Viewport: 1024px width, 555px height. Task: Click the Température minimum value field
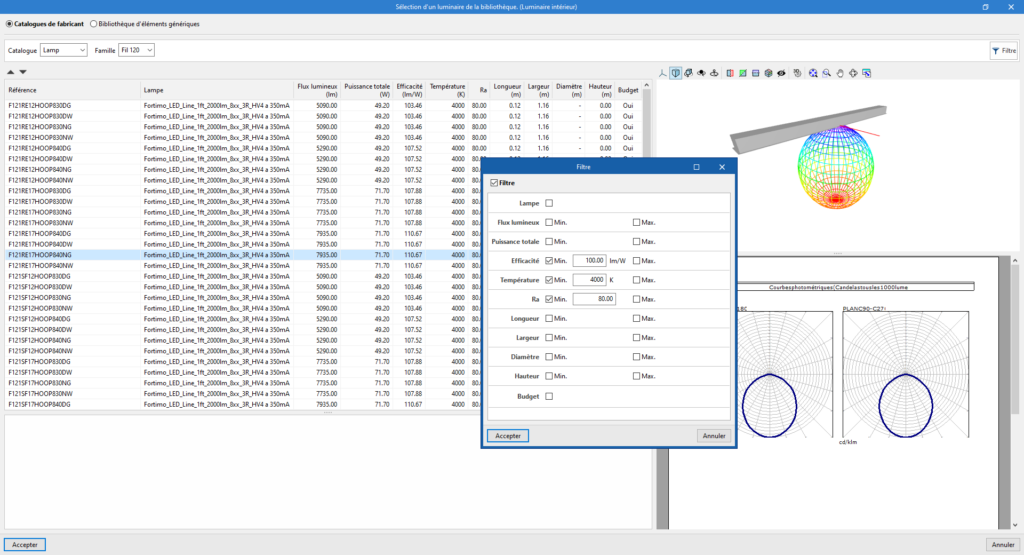click(x=591, y=279)
